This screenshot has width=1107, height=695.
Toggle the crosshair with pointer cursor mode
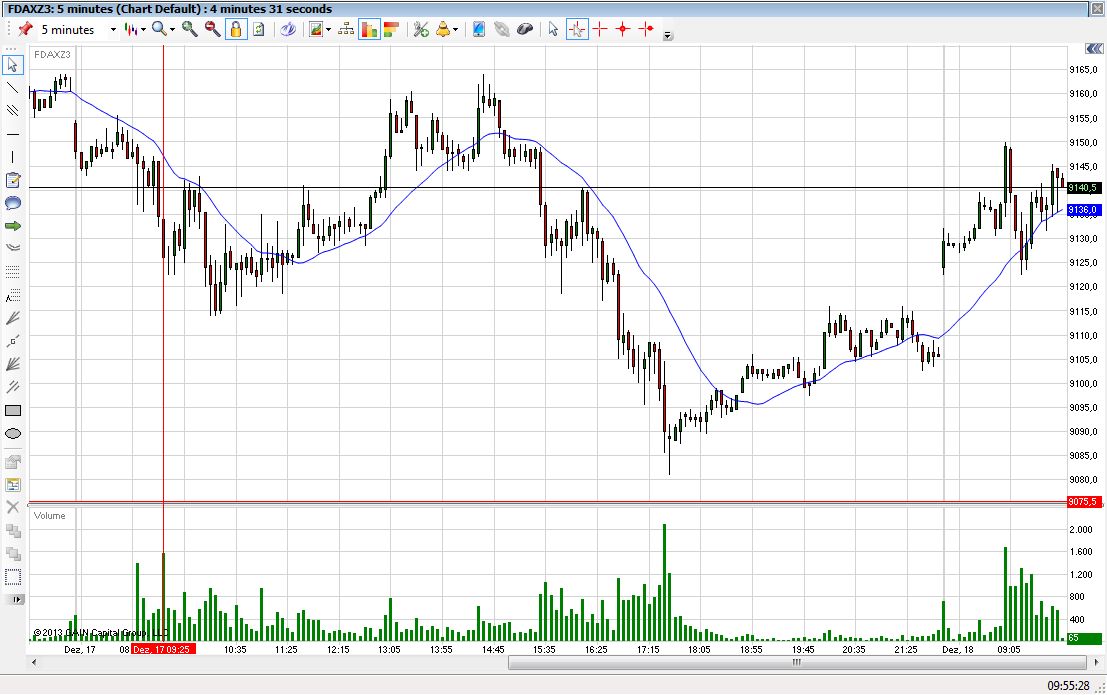577,29
